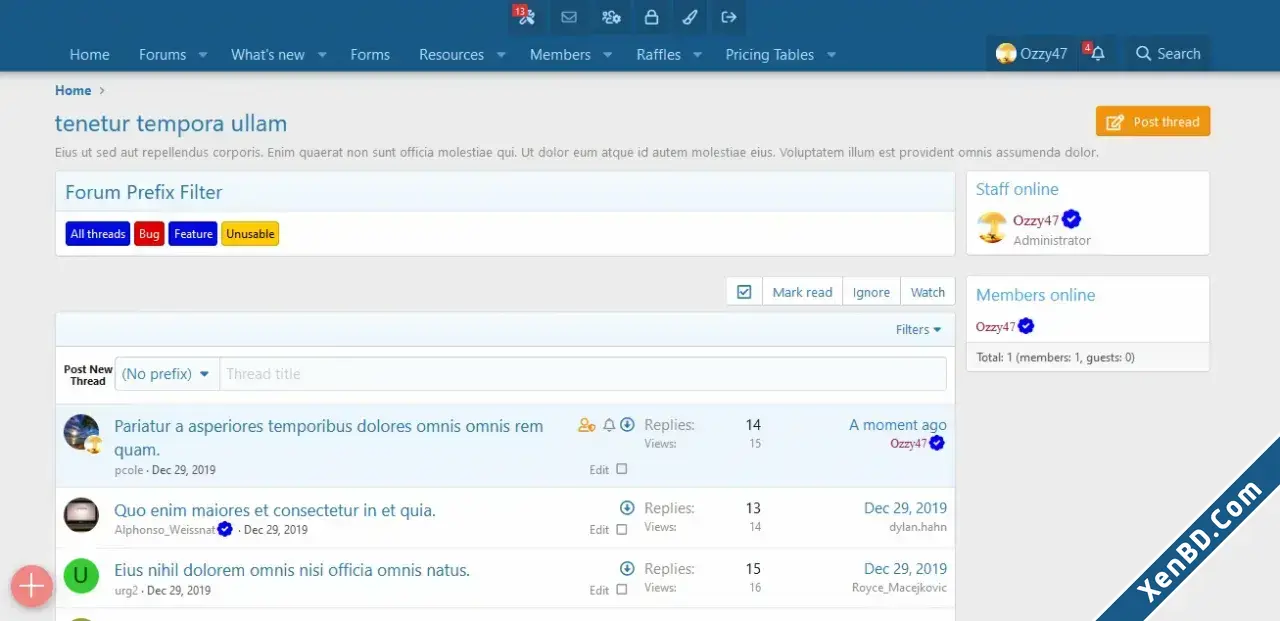Click the red floating plus button

[x=31, y=586]
